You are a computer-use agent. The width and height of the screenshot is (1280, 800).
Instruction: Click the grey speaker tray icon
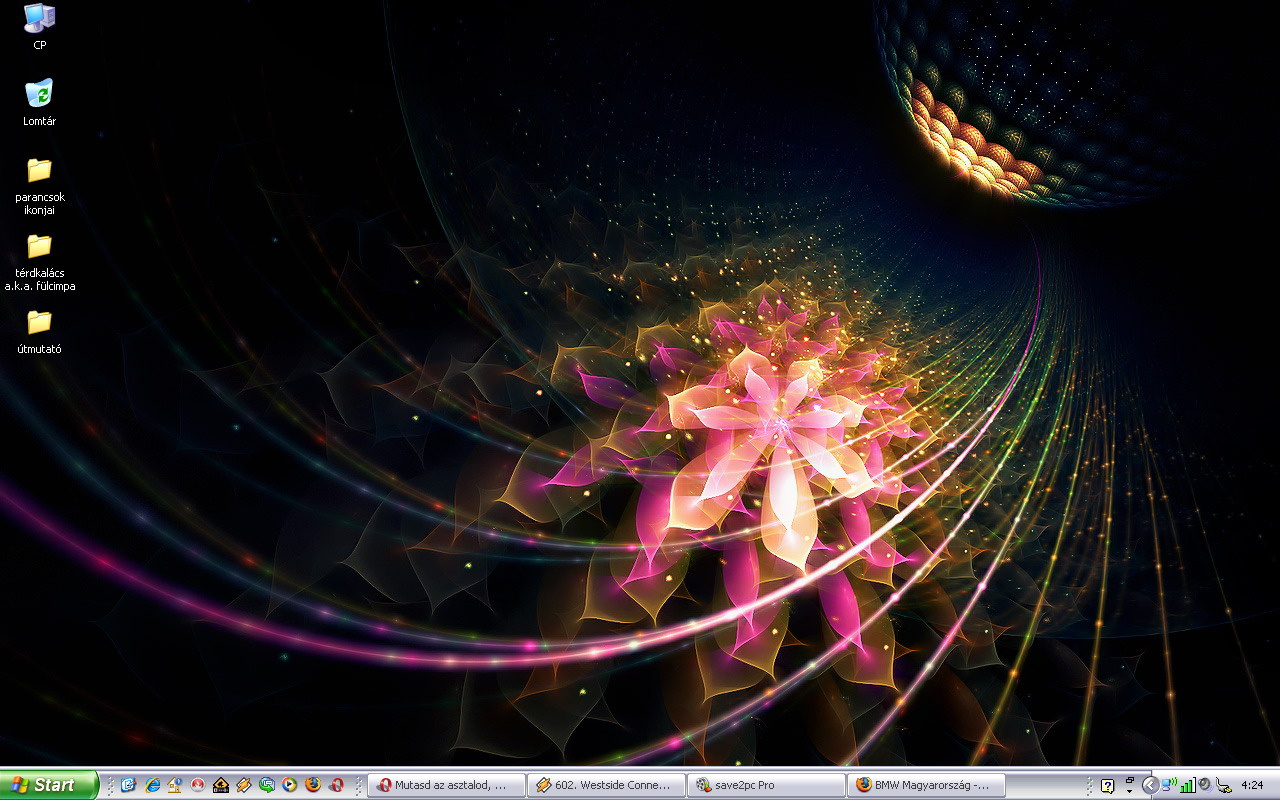(x=1205, y=785)
